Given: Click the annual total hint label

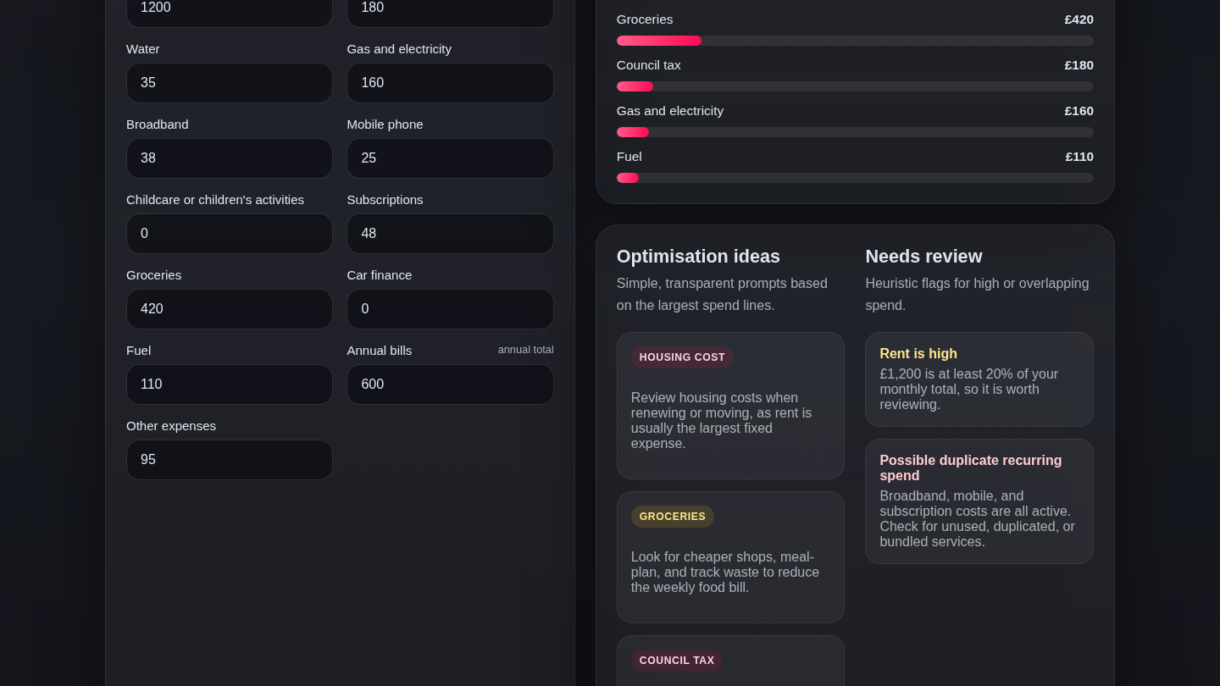Looking at the screenshot, I should 526,350.
